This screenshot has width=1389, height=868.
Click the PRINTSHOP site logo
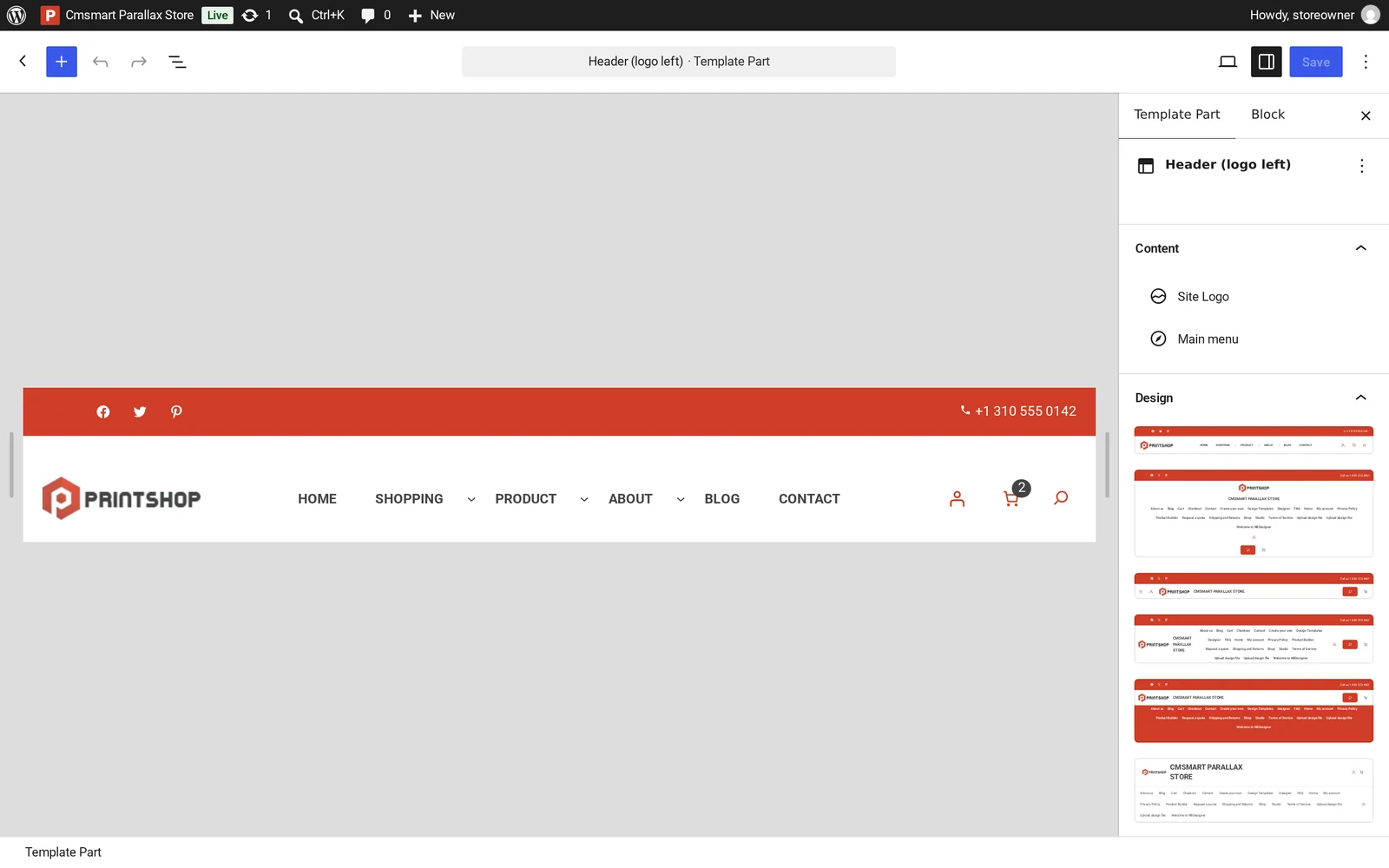[122, 498]
